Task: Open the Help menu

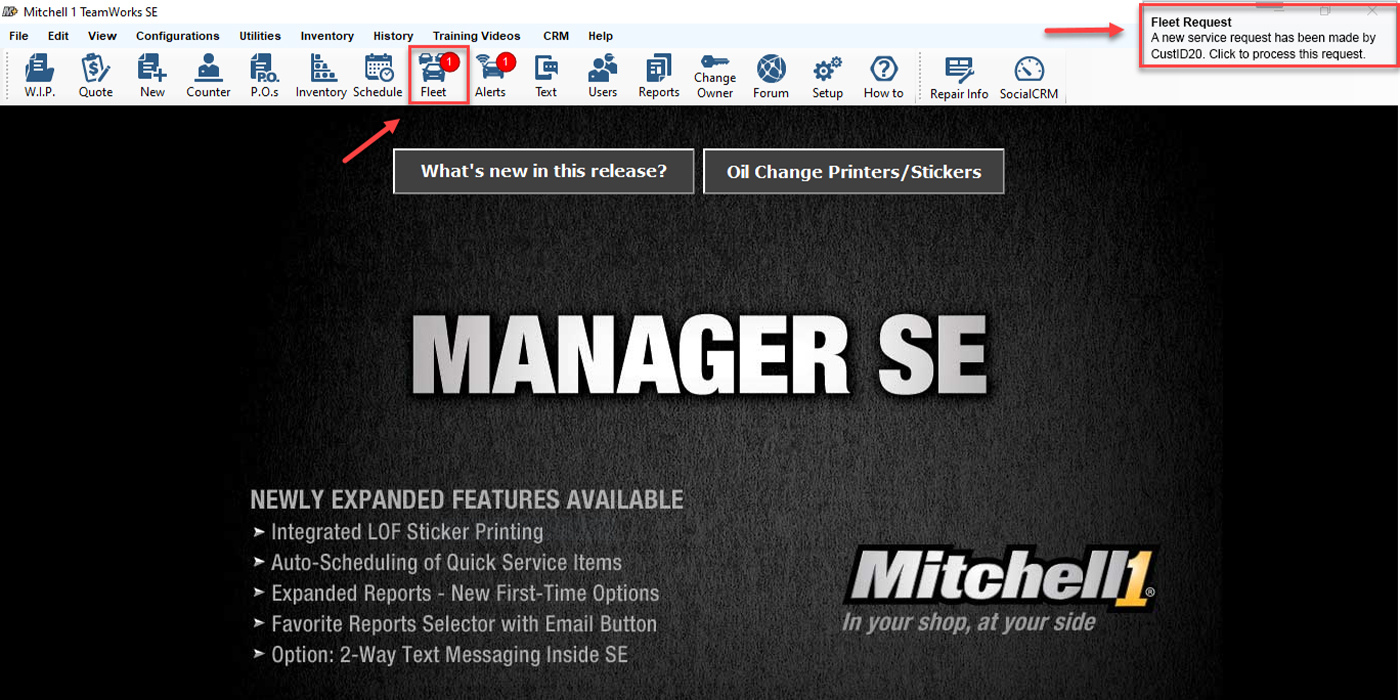Action: click(601, 36)
